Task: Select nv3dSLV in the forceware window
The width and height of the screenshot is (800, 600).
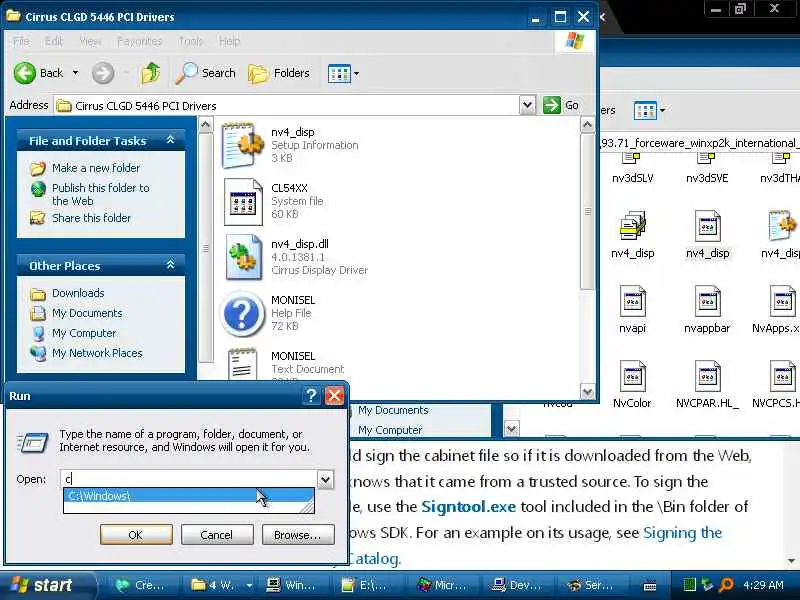Action: pyautogui.click(x=633, y=168)
